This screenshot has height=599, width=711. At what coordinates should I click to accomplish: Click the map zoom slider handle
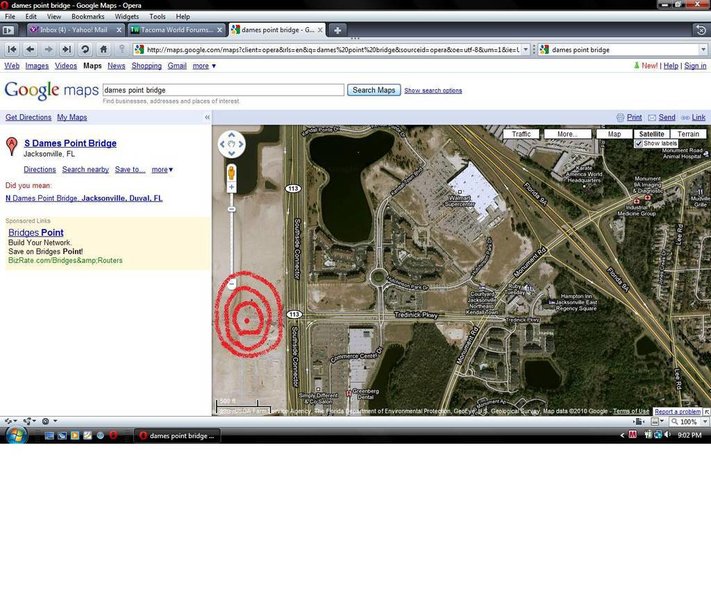pos(231,209)
